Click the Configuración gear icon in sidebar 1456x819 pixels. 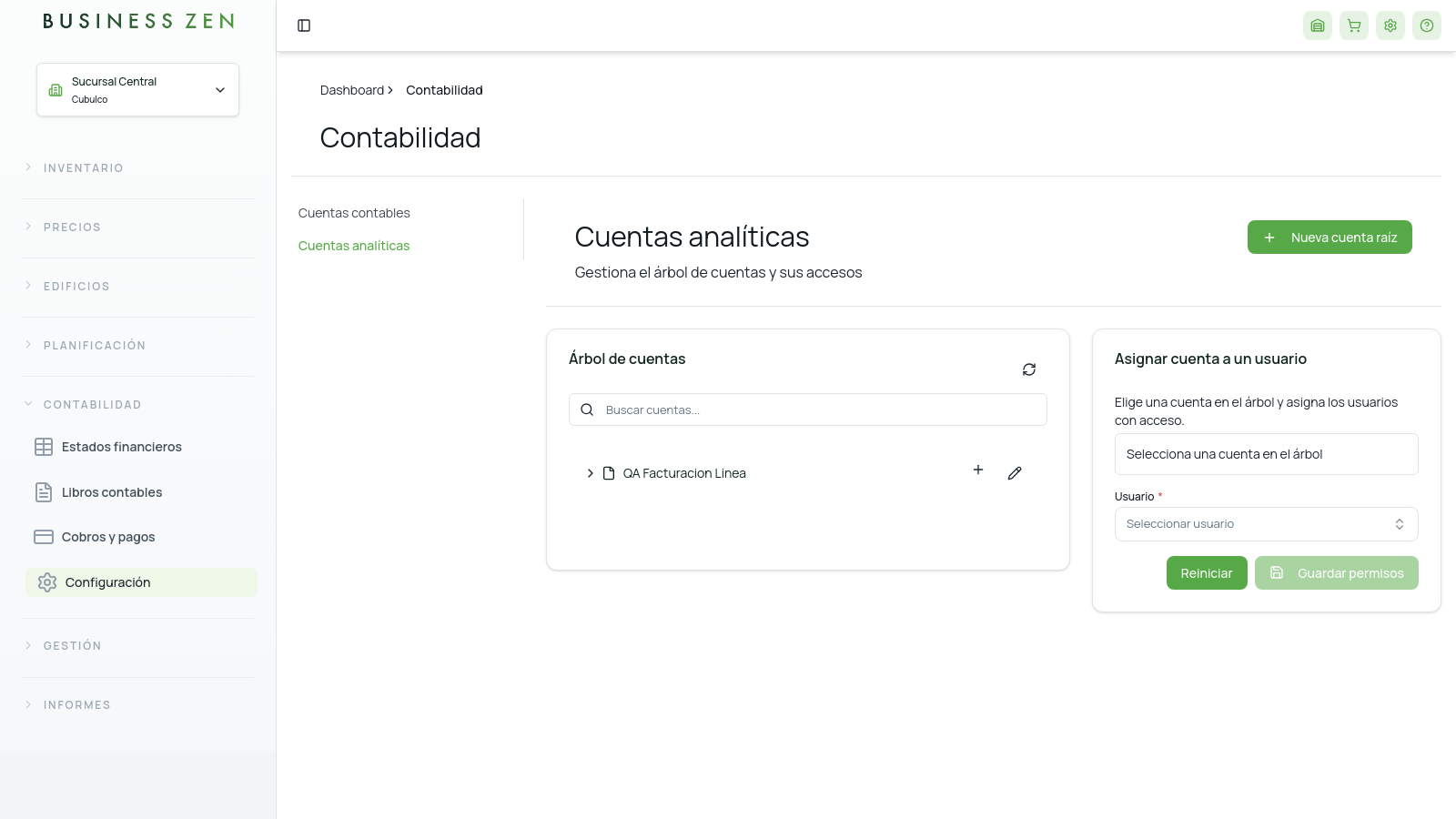click(x=47, y=582)
